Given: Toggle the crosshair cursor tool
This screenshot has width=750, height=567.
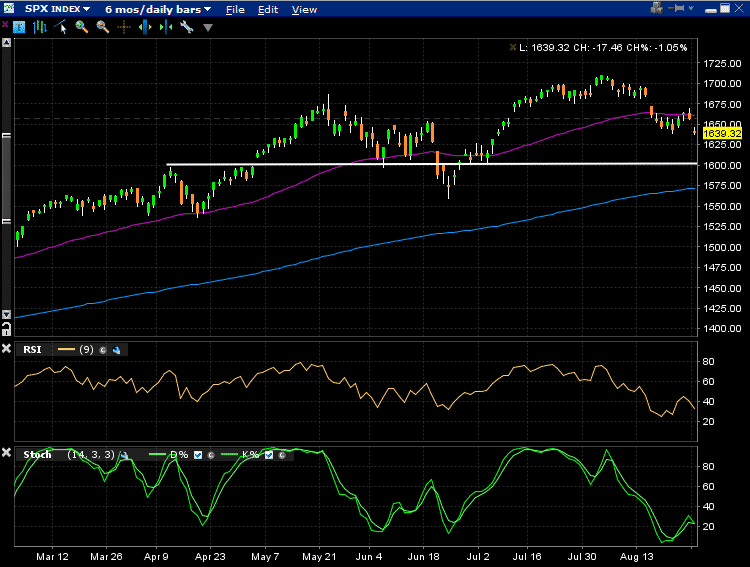Looking at the screenshot, I should (x=123, y=27).
